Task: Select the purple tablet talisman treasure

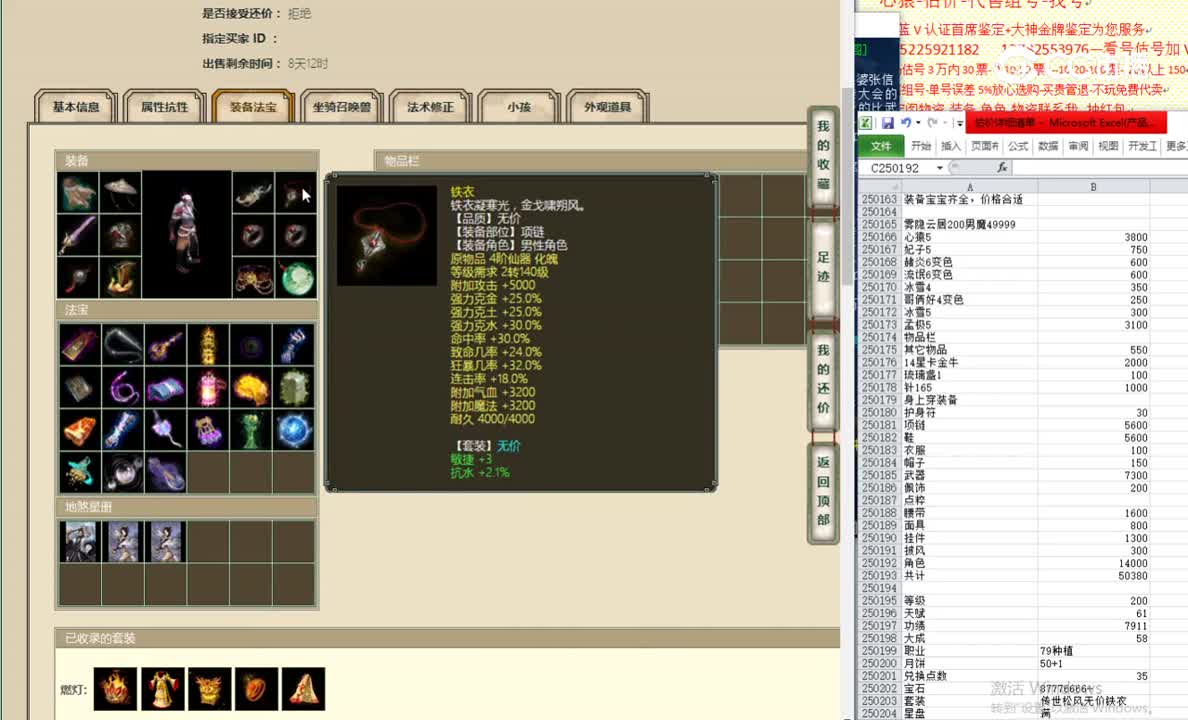Action: 80,345
